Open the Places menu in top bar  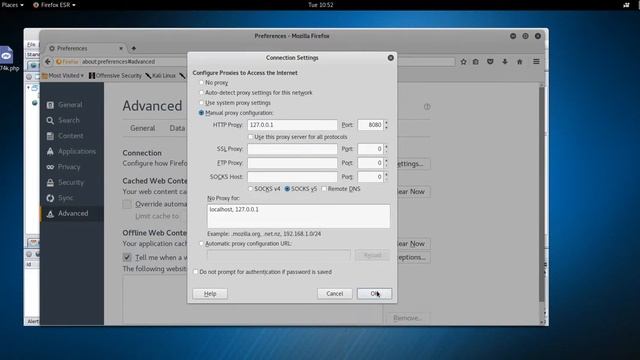coord(12,5)
